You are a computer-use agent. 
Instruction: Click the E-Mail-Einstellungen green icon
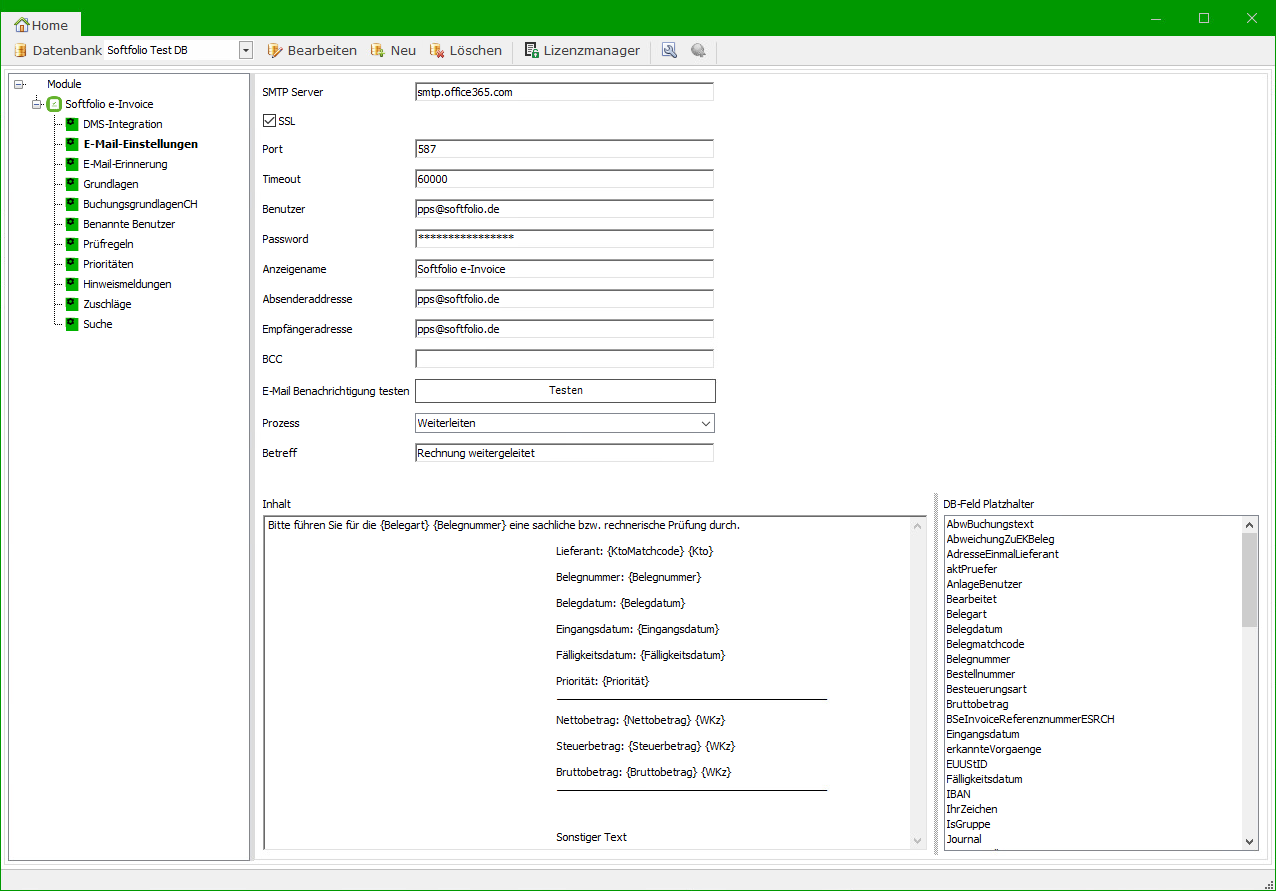[x=72, y=144]
